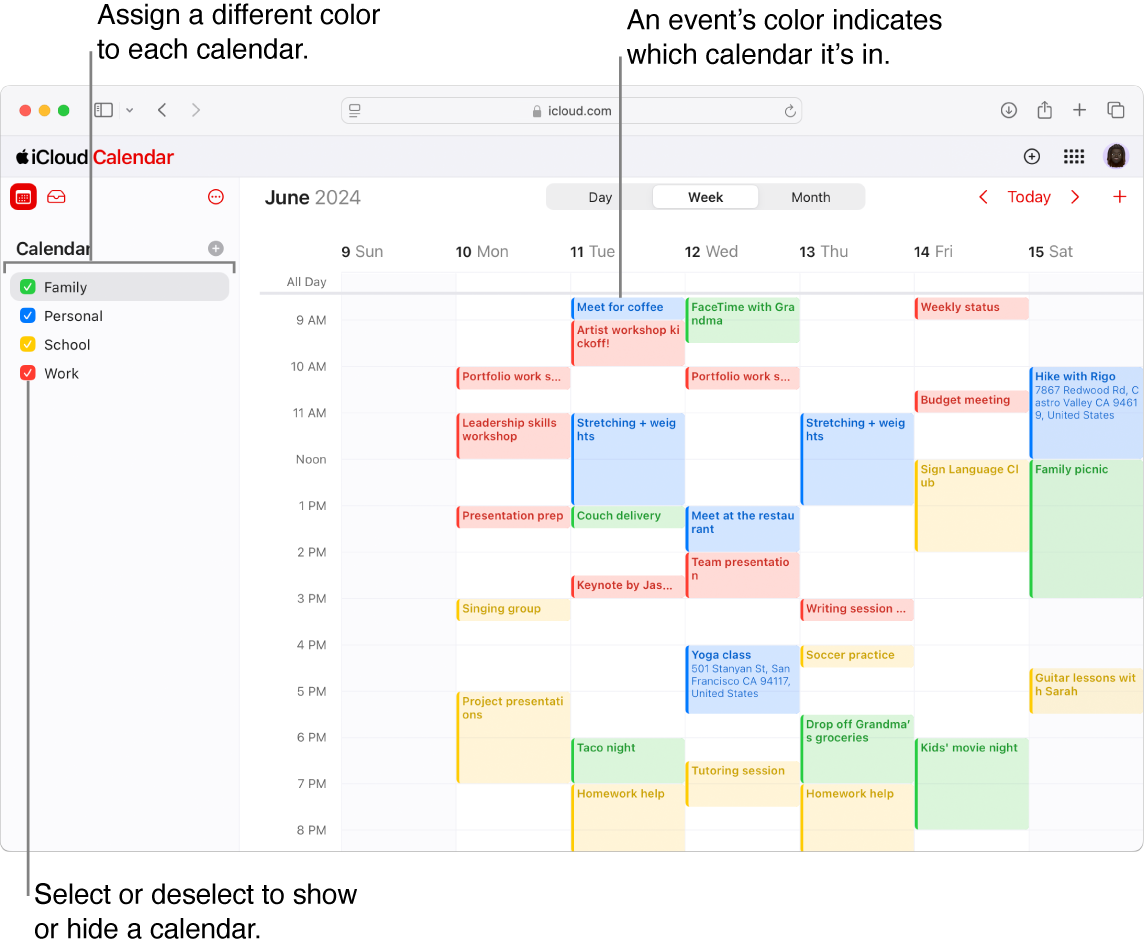Screen dimensions: 1146x952
Task: Hide the Personal calendar via checkbox
Action: coord(28,316)
